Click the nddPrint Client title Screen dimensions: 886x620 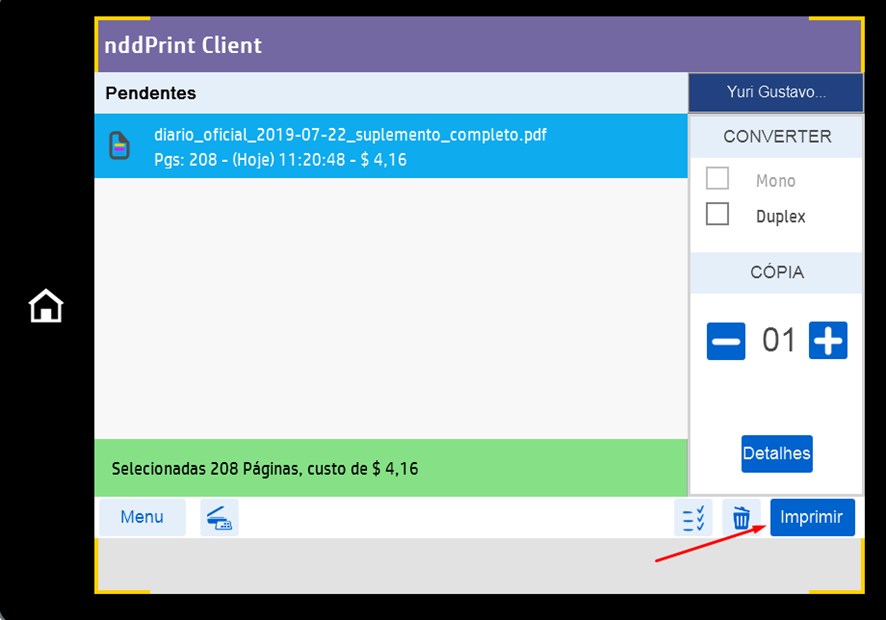[x=183, y=45]
